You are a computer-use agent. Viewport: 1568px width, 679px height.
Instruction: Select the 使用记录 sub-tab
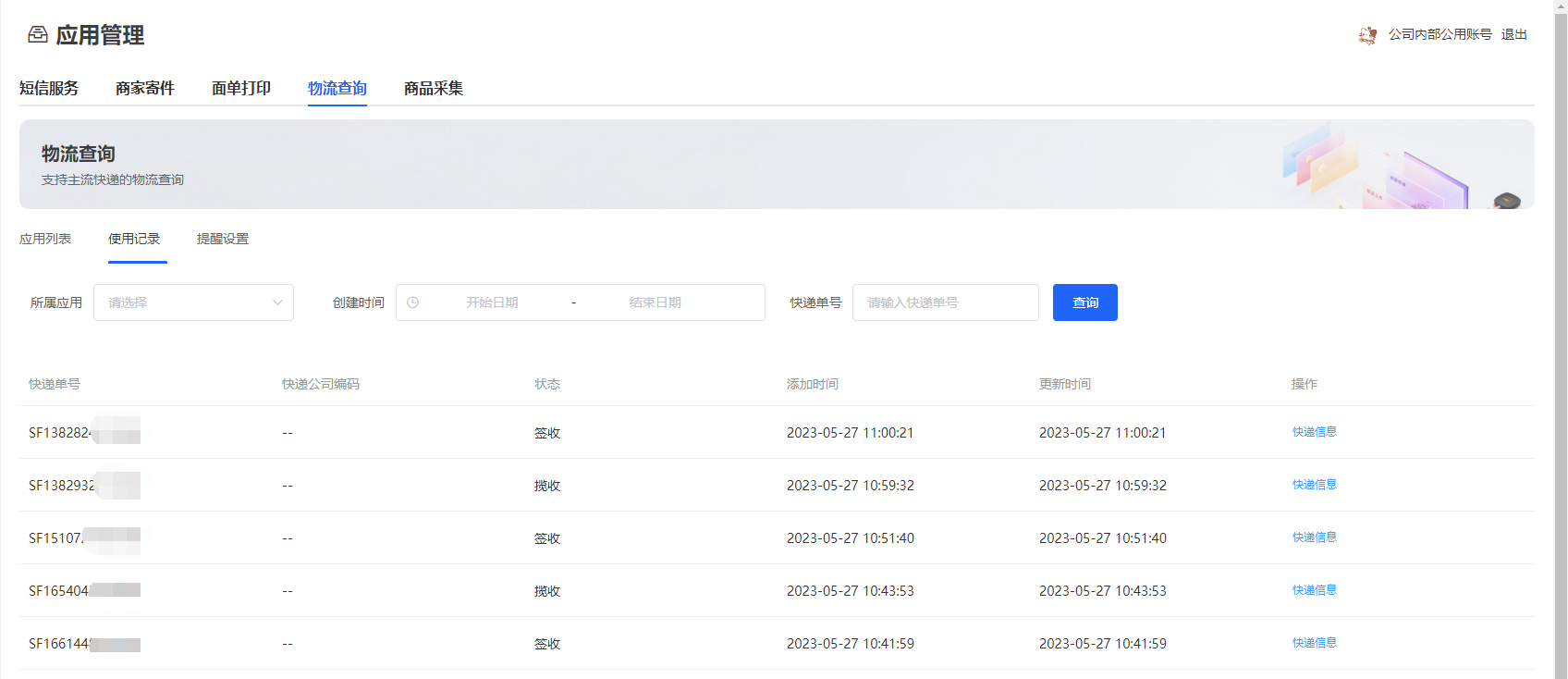pos(134,239)
